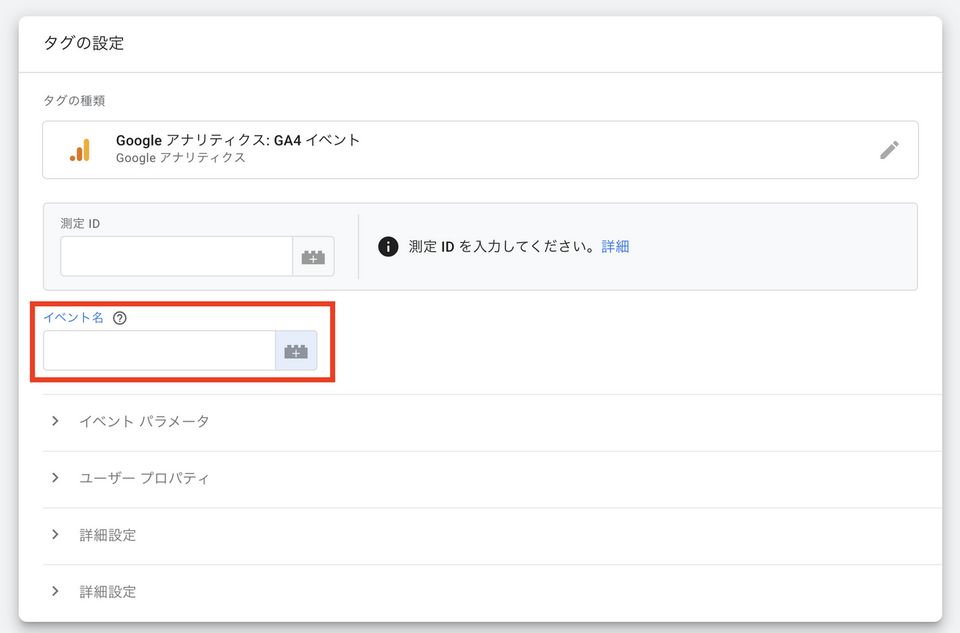Viewport: 960px width, 633px height.
Task: Focus the イベント名 text input
Action: 159,351
